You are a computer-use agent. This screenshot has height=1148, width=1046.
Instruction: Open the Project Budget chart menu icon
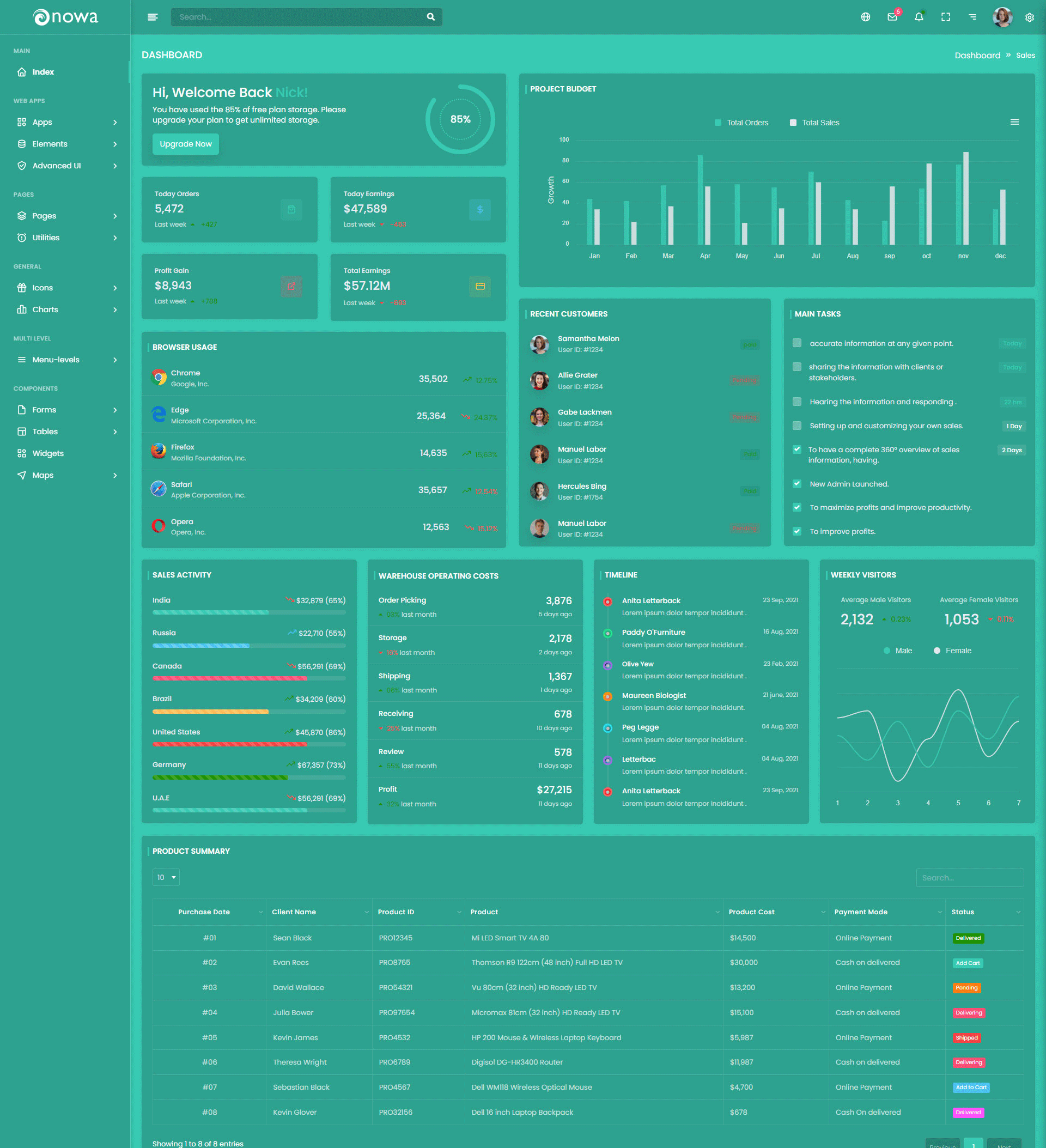[1014, 123]
